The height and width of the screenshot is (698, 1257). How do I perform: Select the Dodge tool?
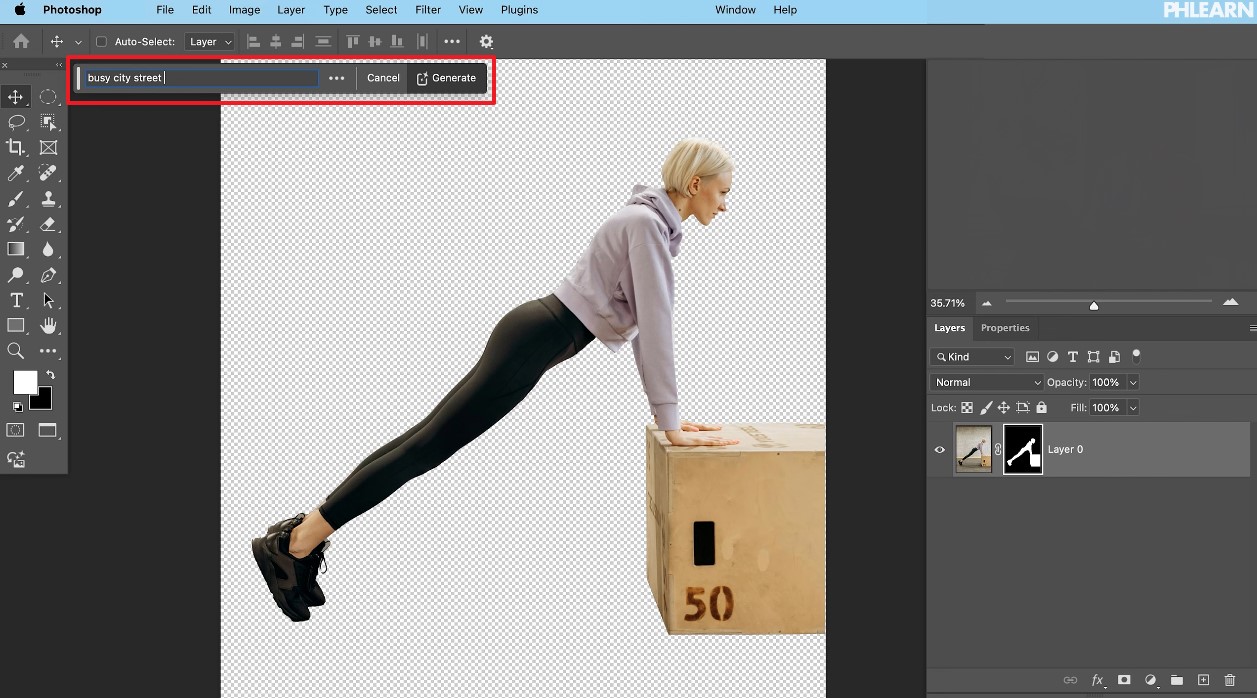coord(16,275)
